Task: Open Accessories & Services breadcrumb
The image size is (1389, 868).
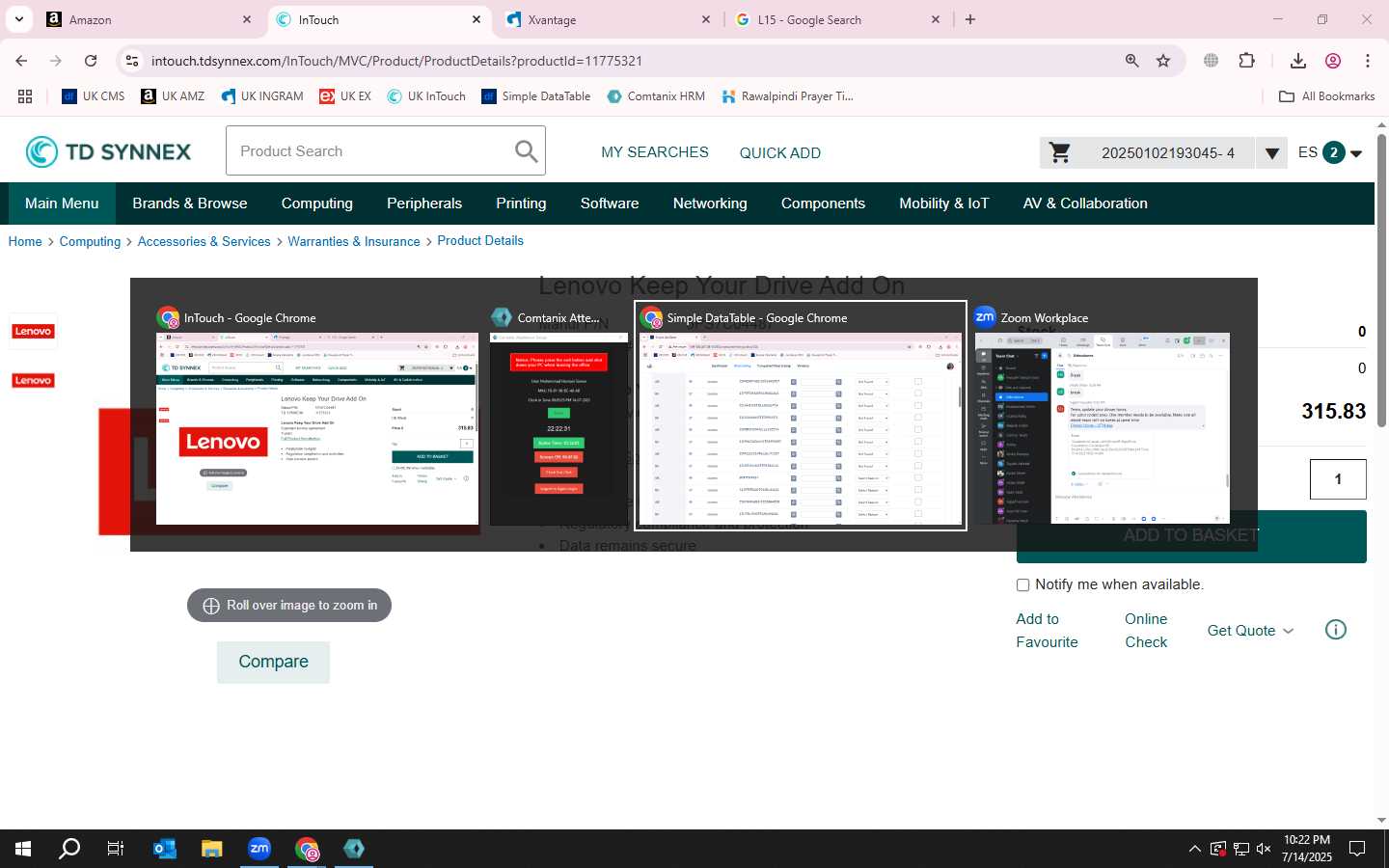Action: point(204,241)
